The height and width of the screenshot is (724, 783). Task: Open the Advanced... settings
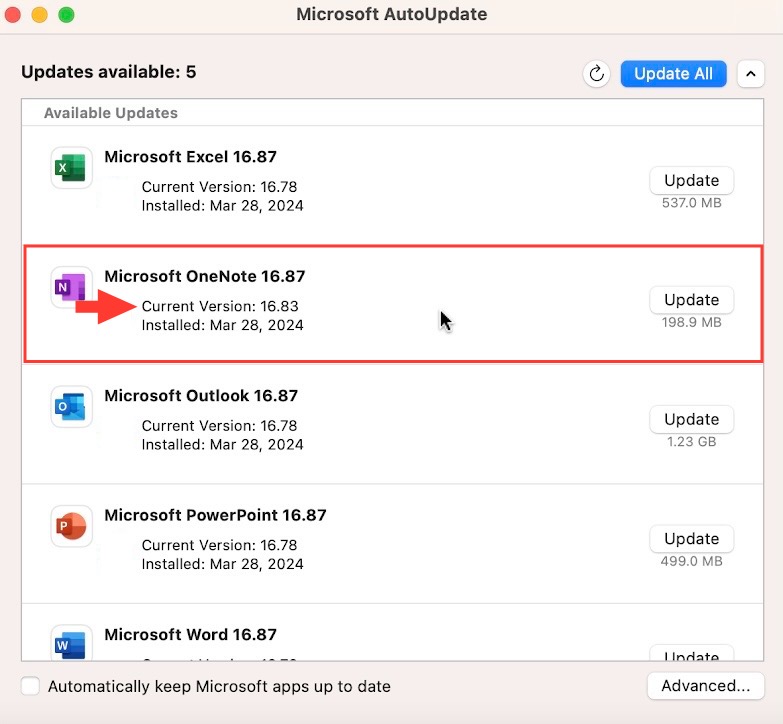click(x=706, y=686)
